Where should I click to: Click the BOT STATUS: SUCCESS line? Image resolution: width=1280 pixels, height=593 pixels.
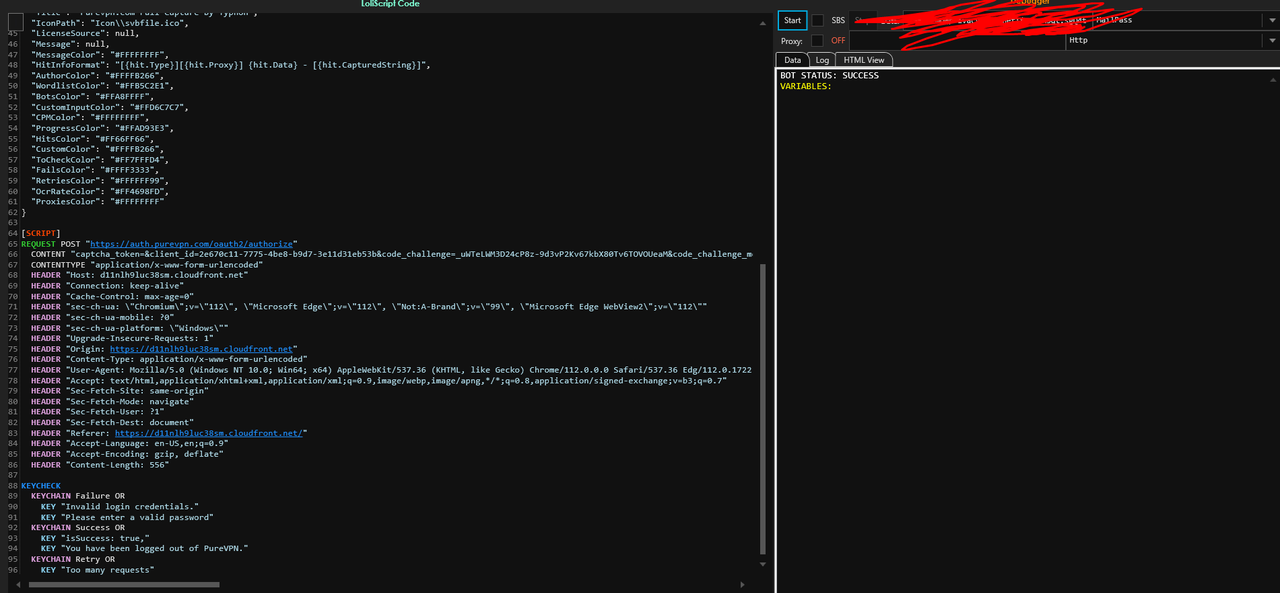pos(829,75)
